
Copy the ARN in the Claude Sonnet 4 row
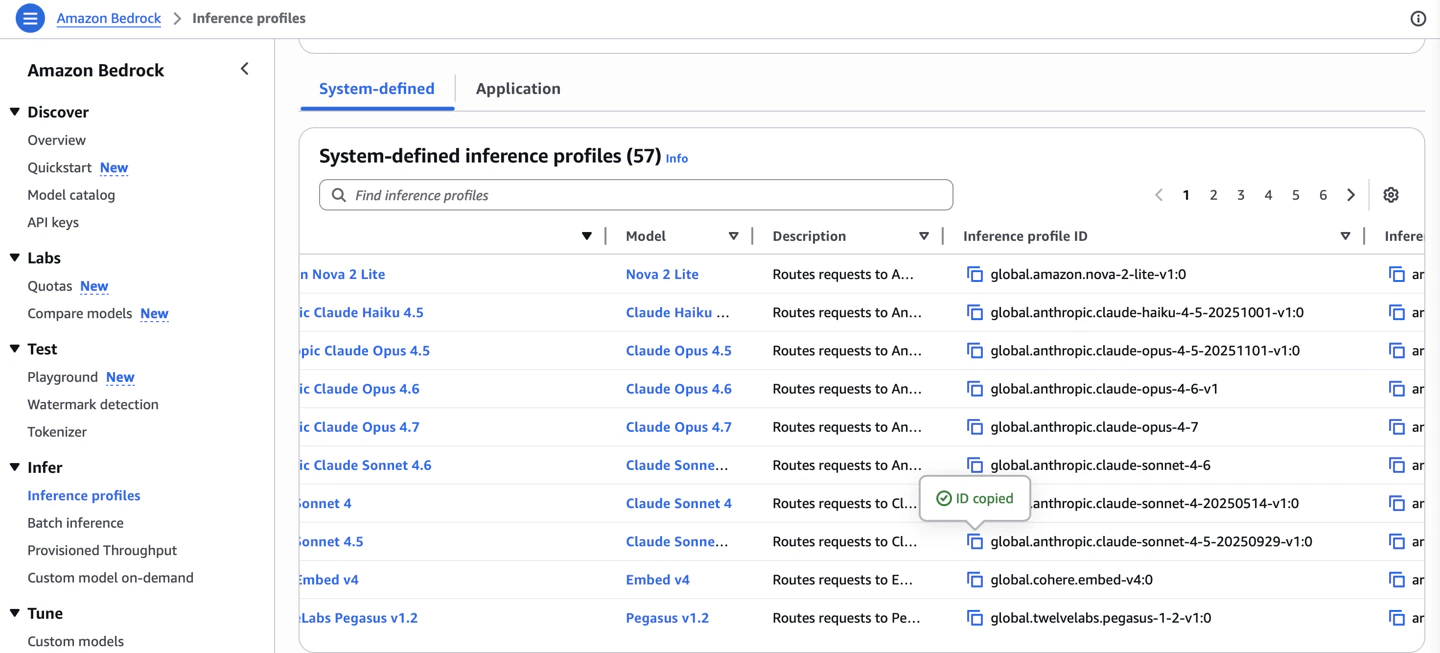point(1397,503)
